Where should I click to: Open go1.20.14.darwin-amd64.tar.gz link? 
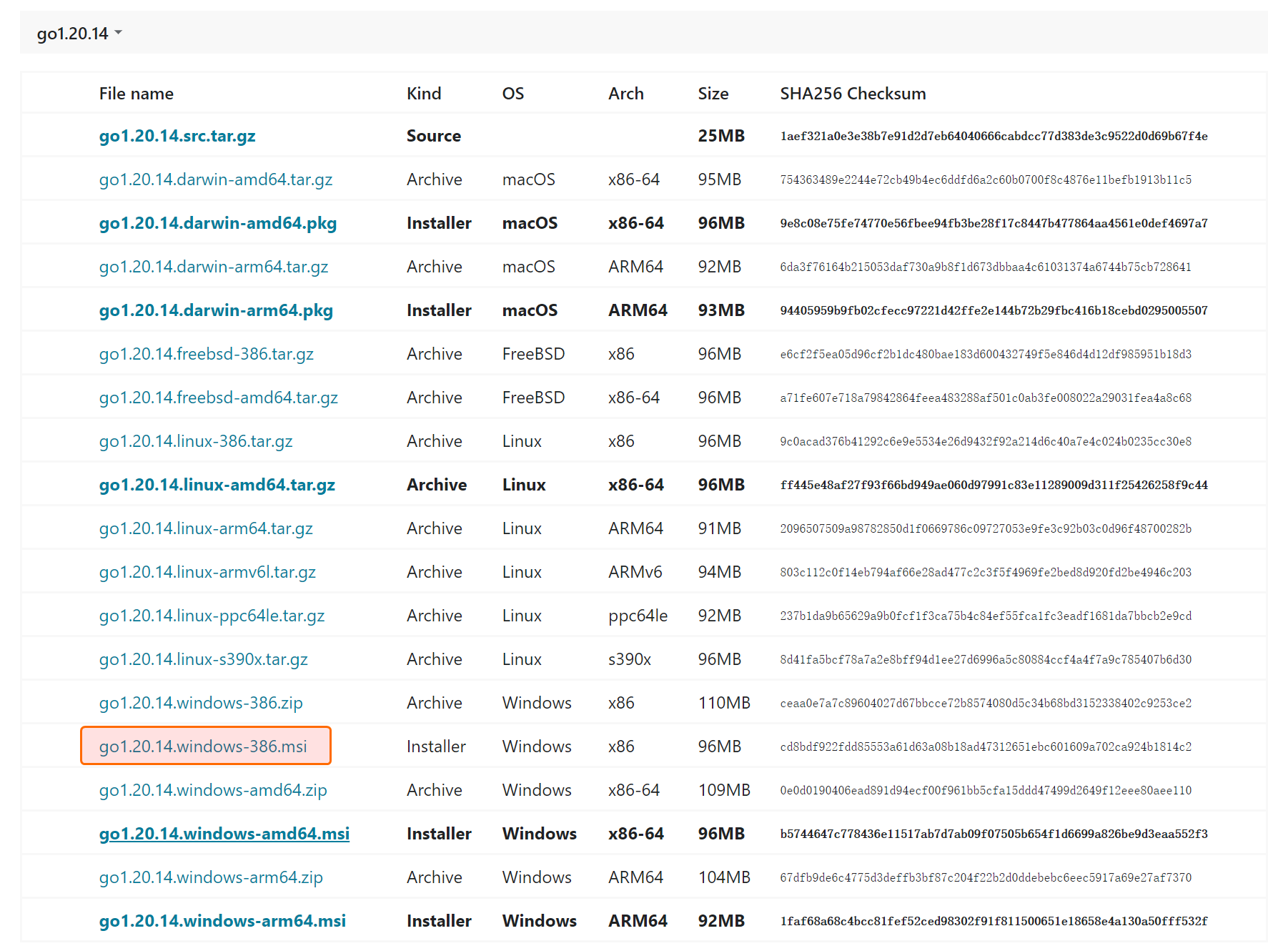[215, 179]
